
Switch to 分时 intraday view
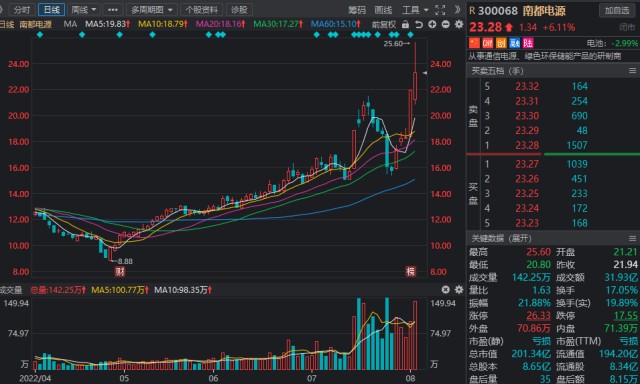pyautogui.click(x=22, y=10)
